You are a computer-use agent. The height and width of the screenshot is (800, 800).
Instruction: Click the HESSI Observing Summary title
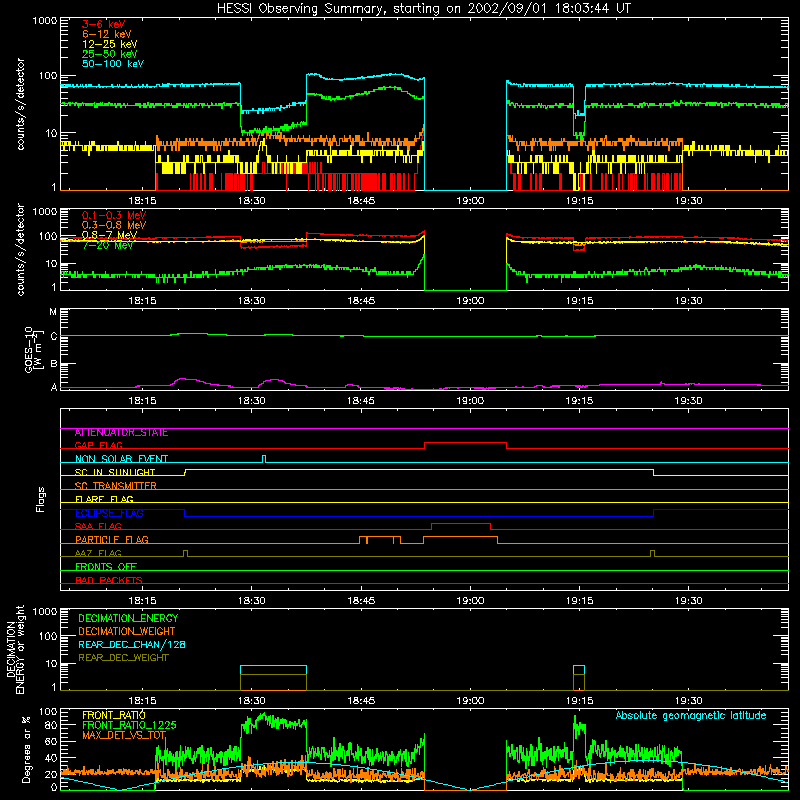tap(423, 9)
